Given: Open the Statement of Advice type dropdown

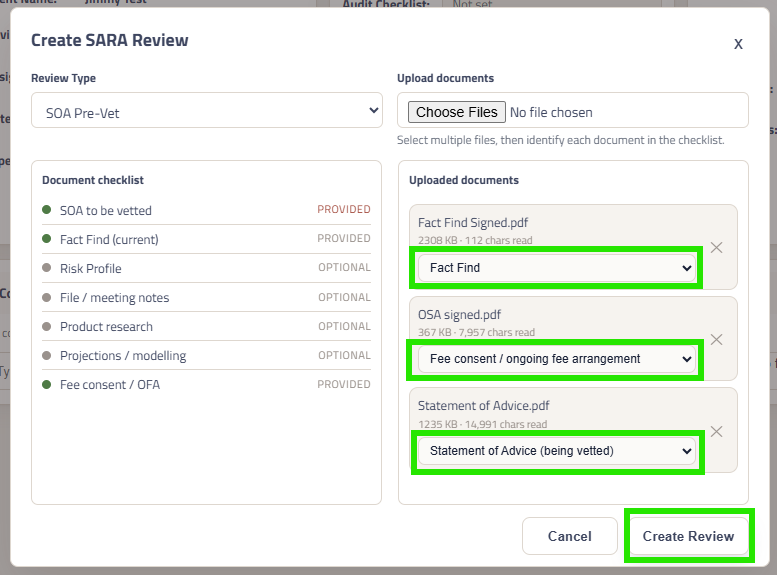Looking at the screenshot, I should tap(556, 451).
